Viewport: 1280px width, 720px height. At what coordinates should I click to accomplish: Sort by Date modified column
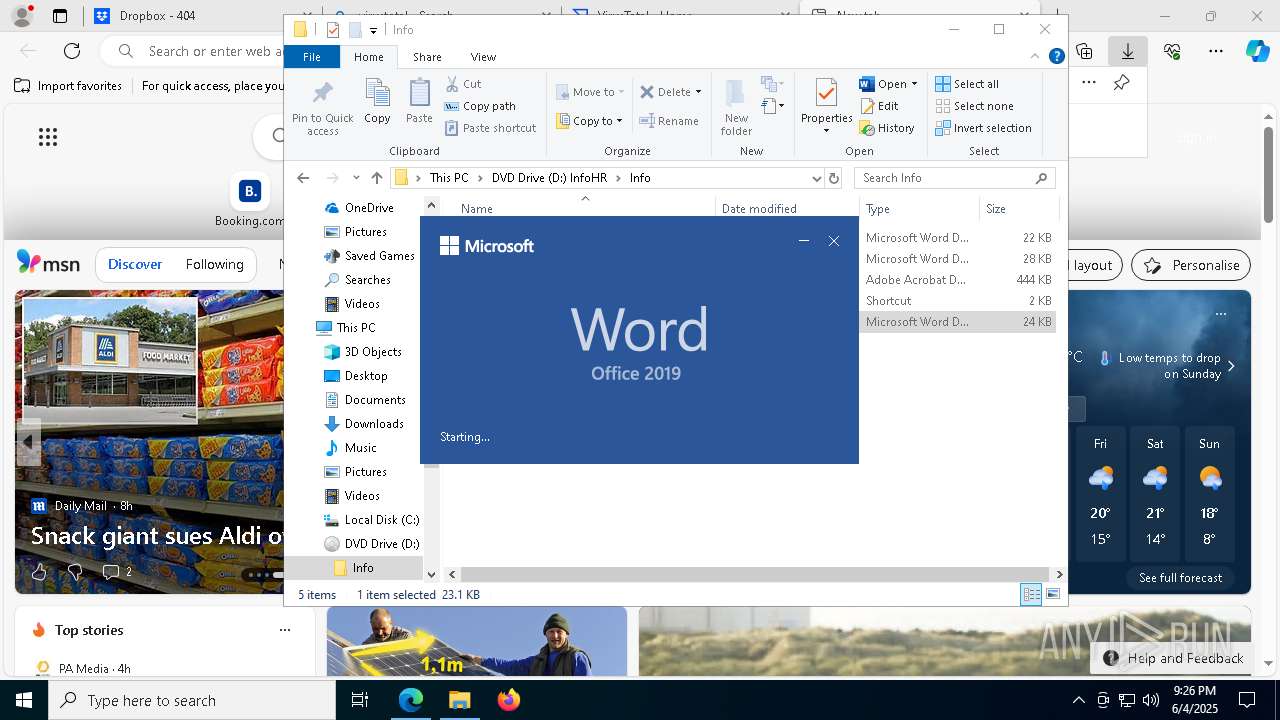coord(759,209)
